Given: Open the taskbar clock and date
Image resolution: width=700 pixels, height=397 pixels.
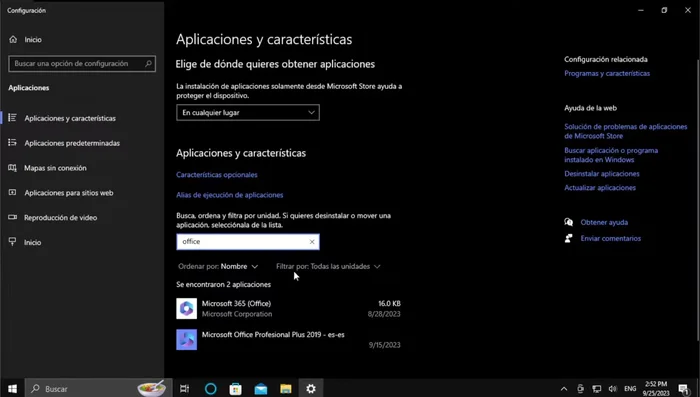Looking at the screenshot, I should tap(656, 389).
